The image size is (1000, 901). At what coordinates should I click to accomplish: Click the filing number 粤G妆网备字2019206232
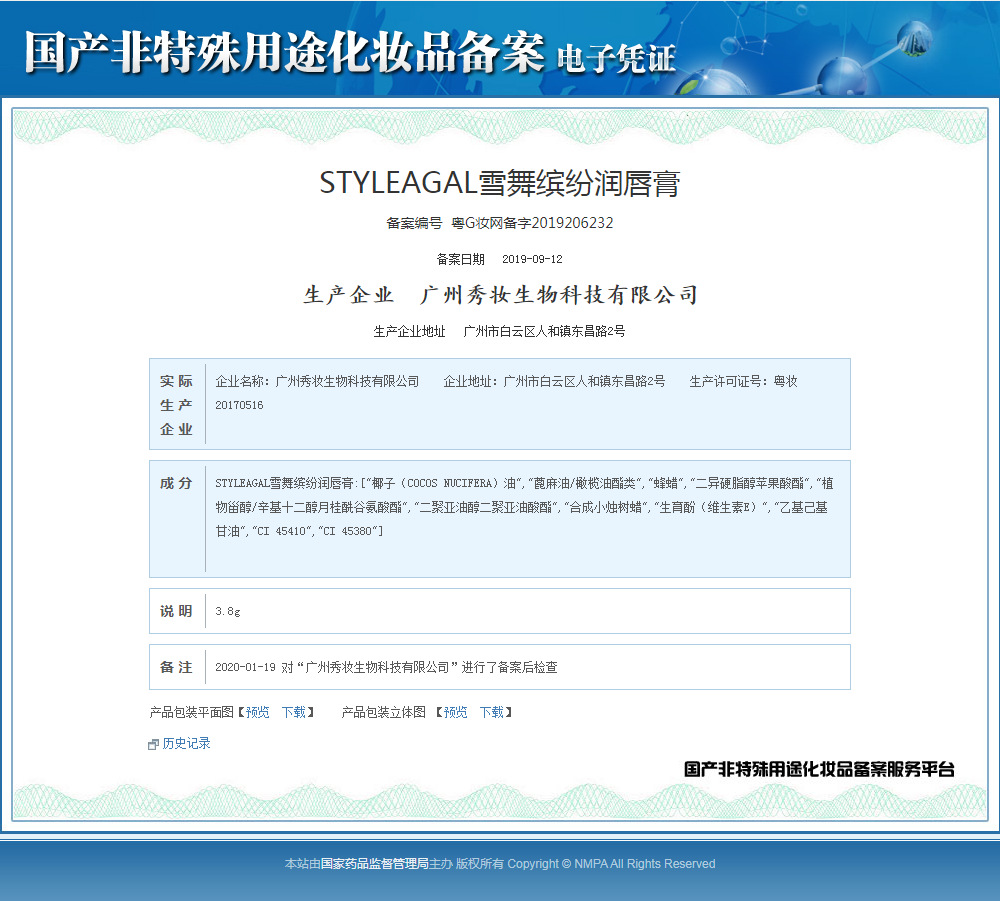[532, 223]
